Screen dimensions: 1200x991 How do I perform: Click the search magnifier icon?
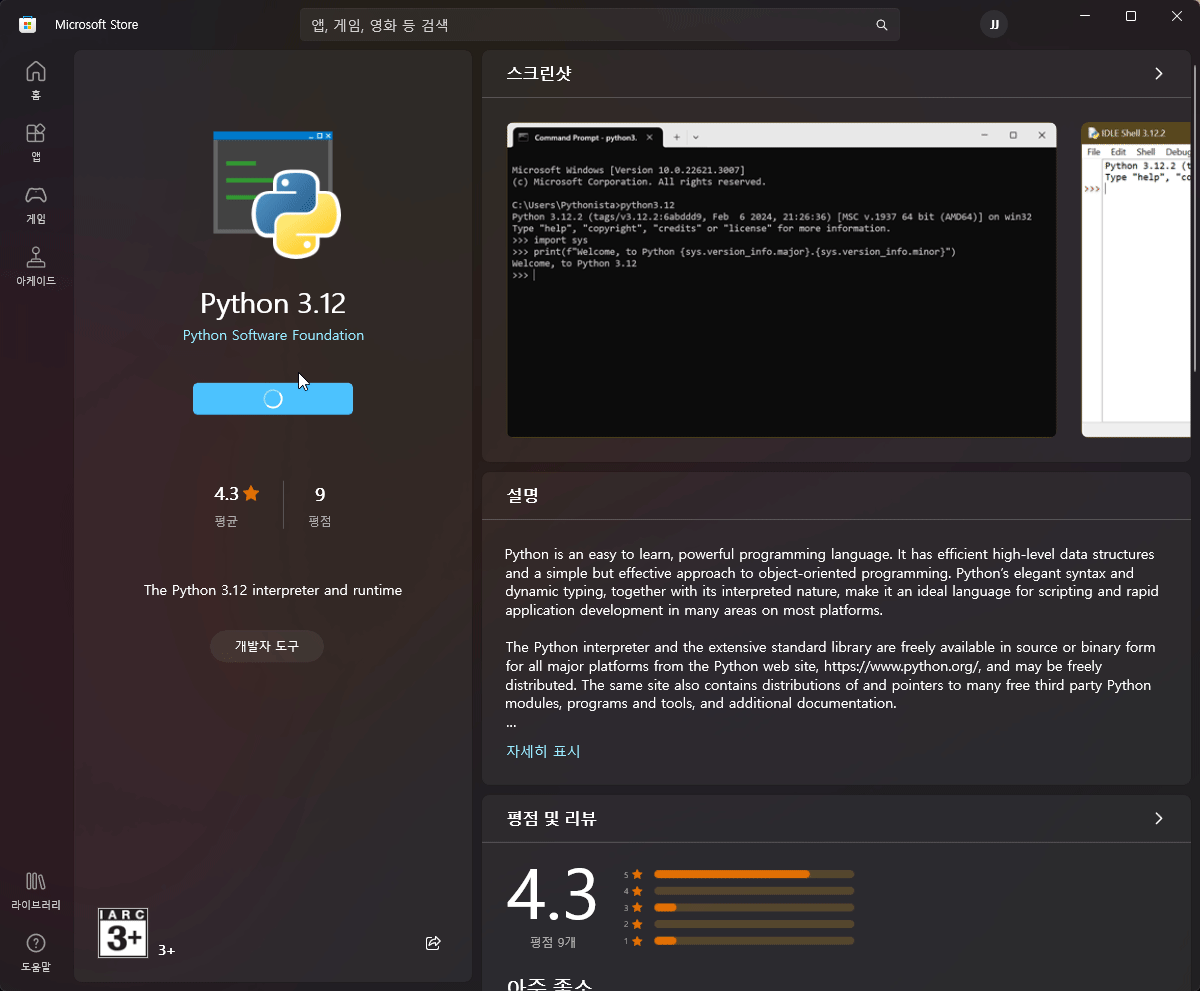point(881,25)
